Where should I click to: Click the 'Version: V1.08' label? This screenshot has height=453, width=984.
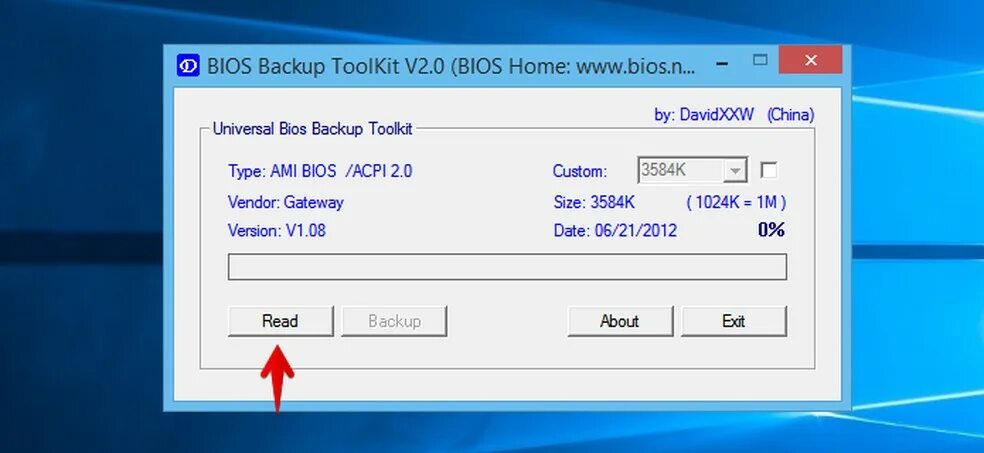[x=277, y=231]
